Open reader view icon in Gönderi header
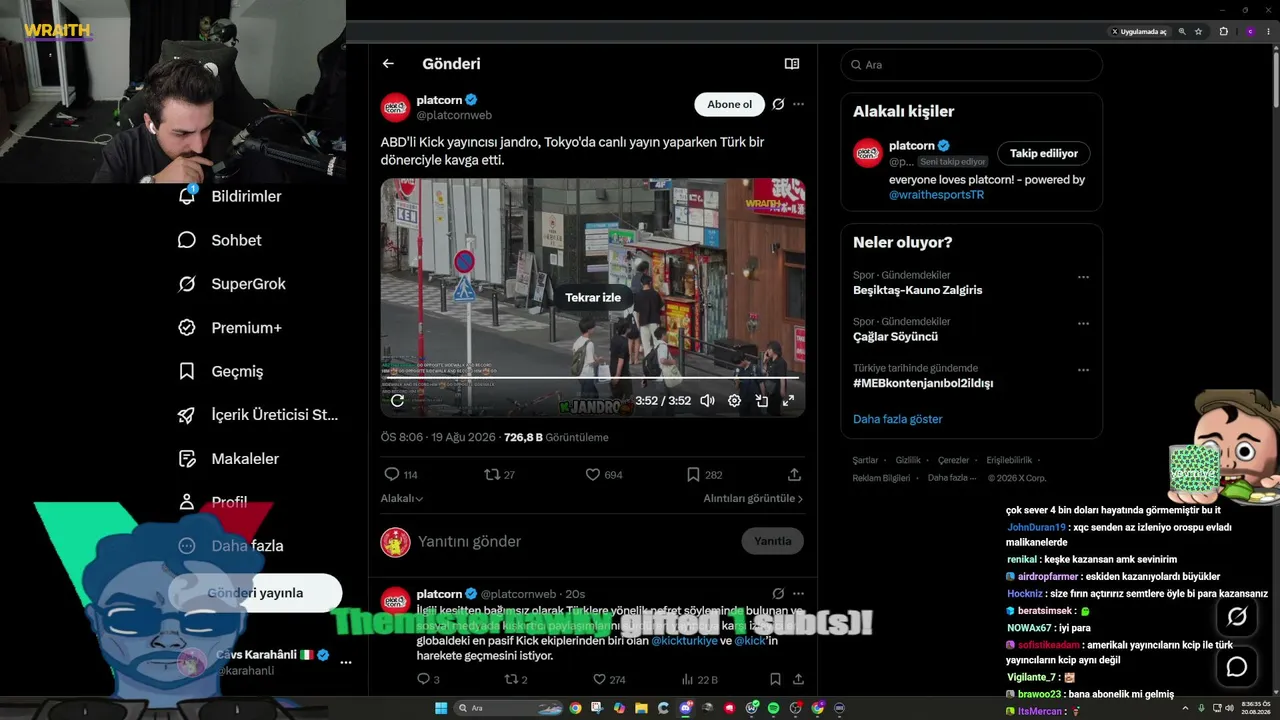1280x720 pixels. pyautogui.click(x=792, y=64)
